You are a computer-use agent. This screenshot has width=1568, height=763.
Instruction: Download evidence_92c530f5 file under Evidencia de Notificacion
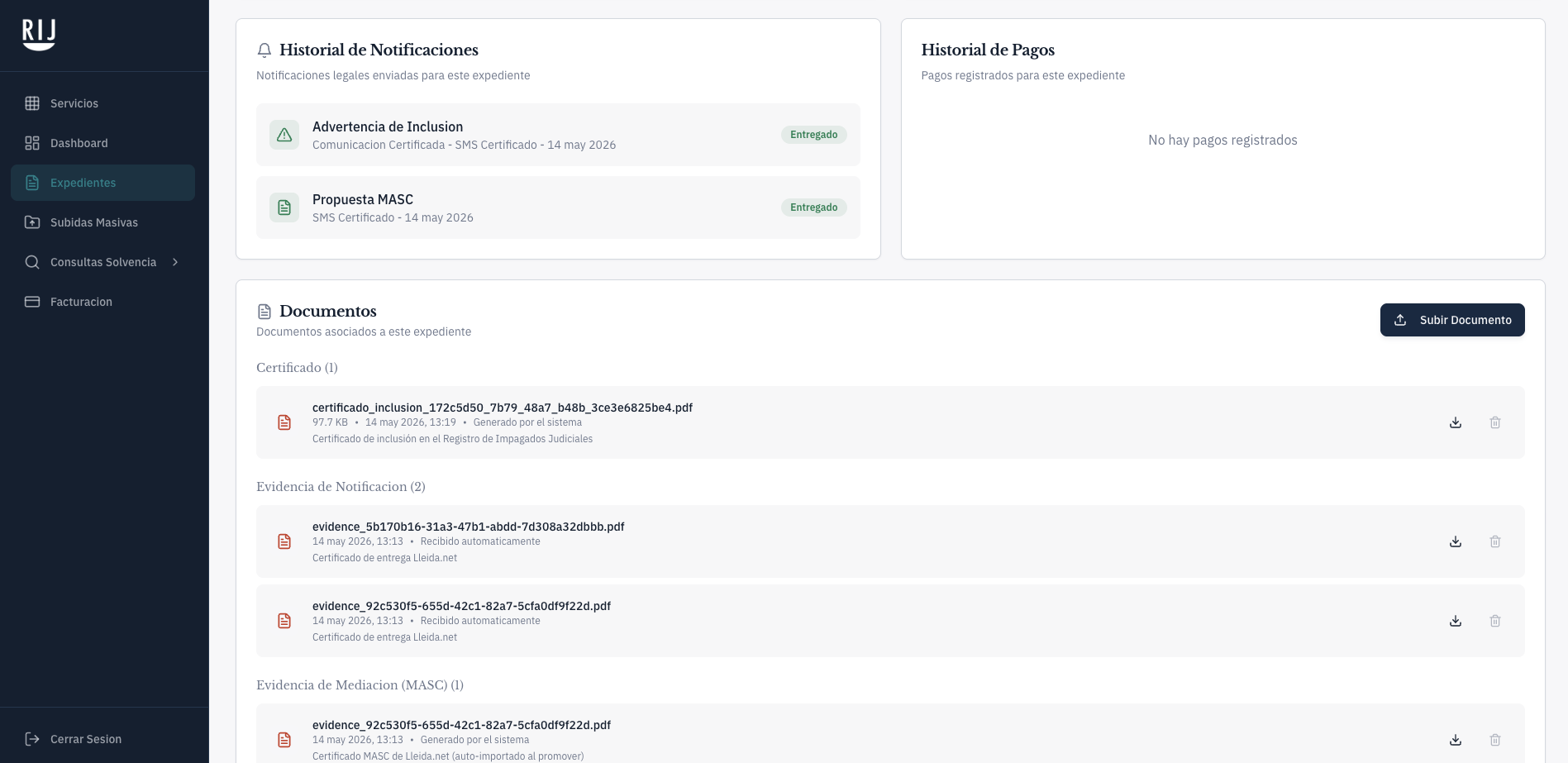[1456, 621]
